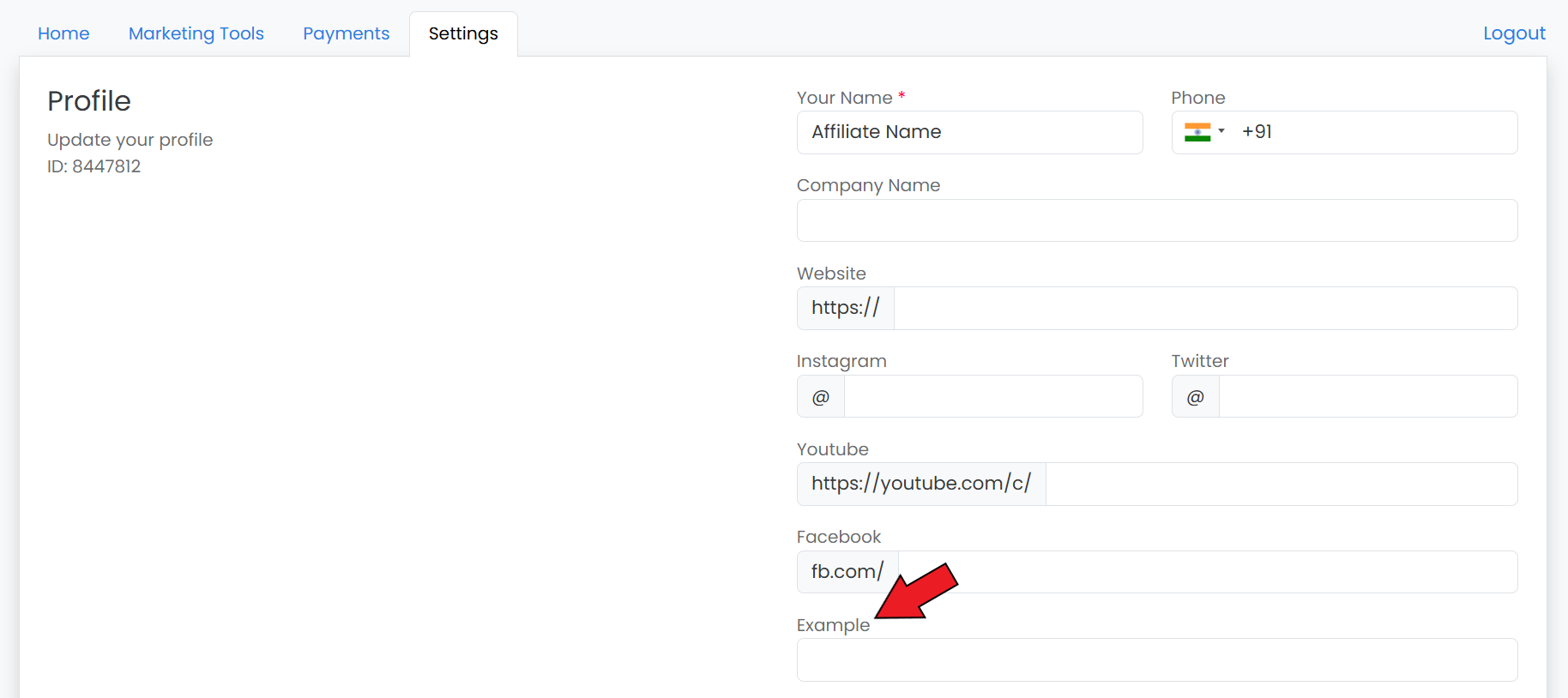Focus the Company Name input
This screenshot has width=1568, height=698.
(1156, 220)
